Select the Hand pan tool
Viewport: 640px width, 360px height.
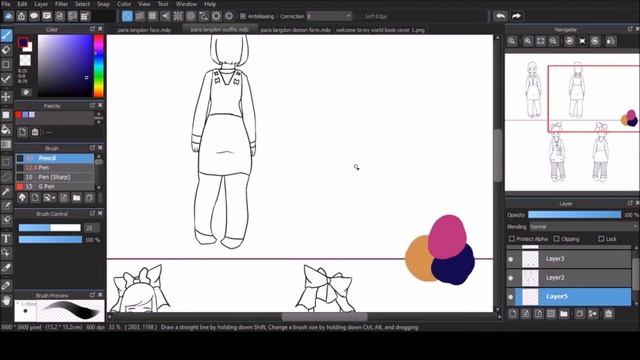coord(6,301)
